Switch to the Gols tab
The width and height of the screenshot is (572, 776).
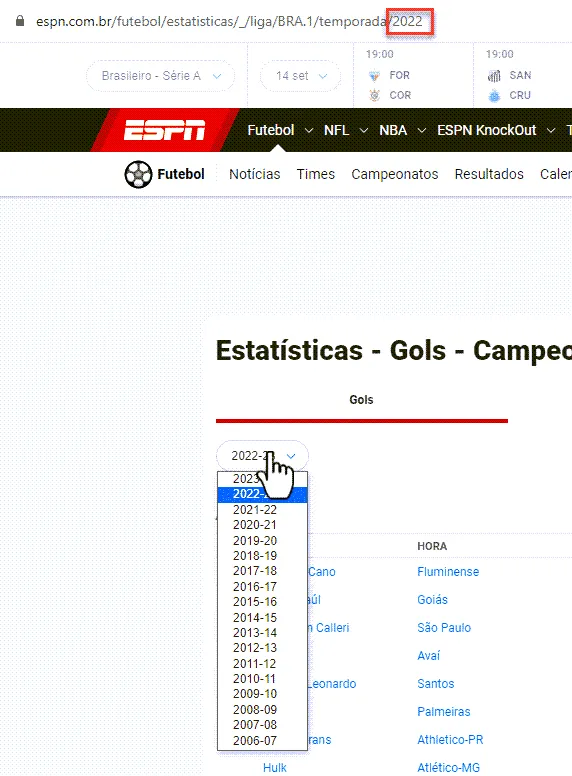pos(361,400)
